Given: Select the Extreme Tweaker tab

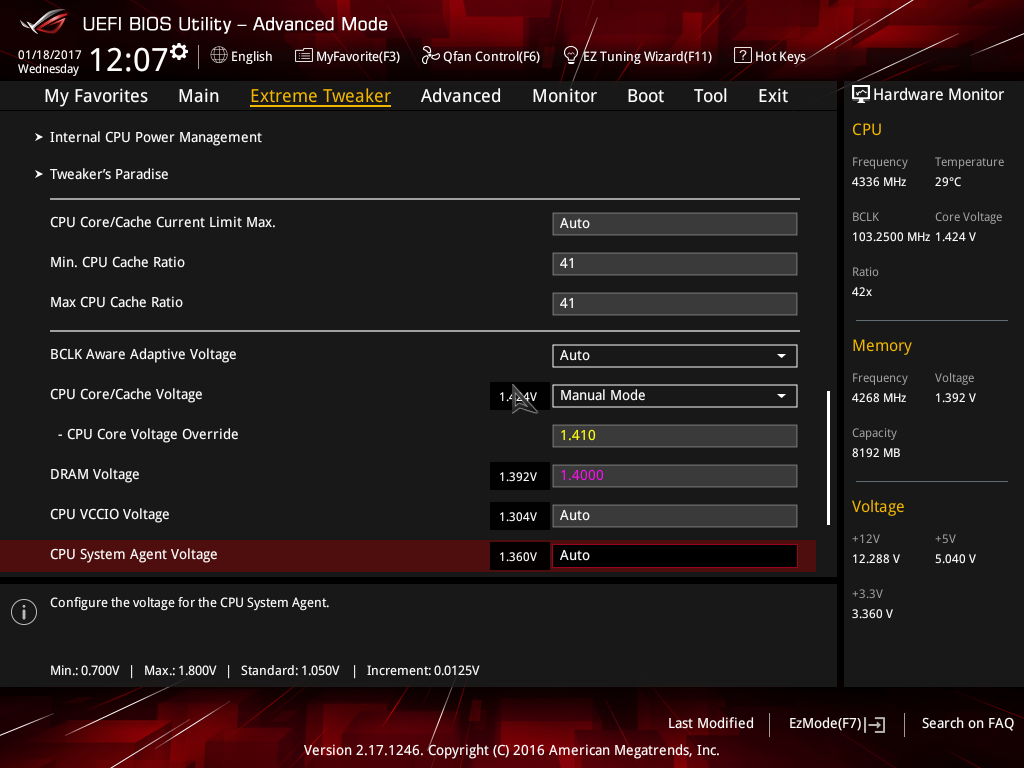Looking at the screenshot, I should coord(321,96).
